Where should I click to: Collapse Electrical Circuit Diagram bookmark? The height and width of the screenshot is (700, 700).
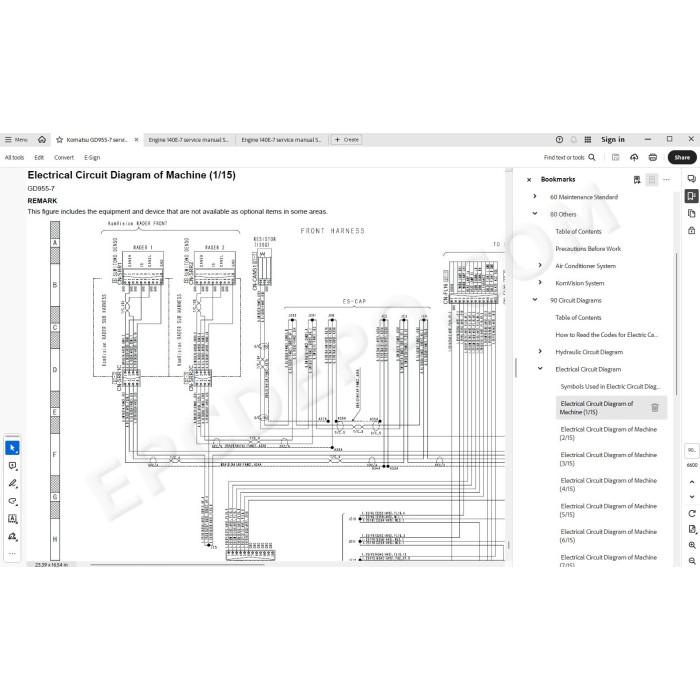click(x=540, y=369)
